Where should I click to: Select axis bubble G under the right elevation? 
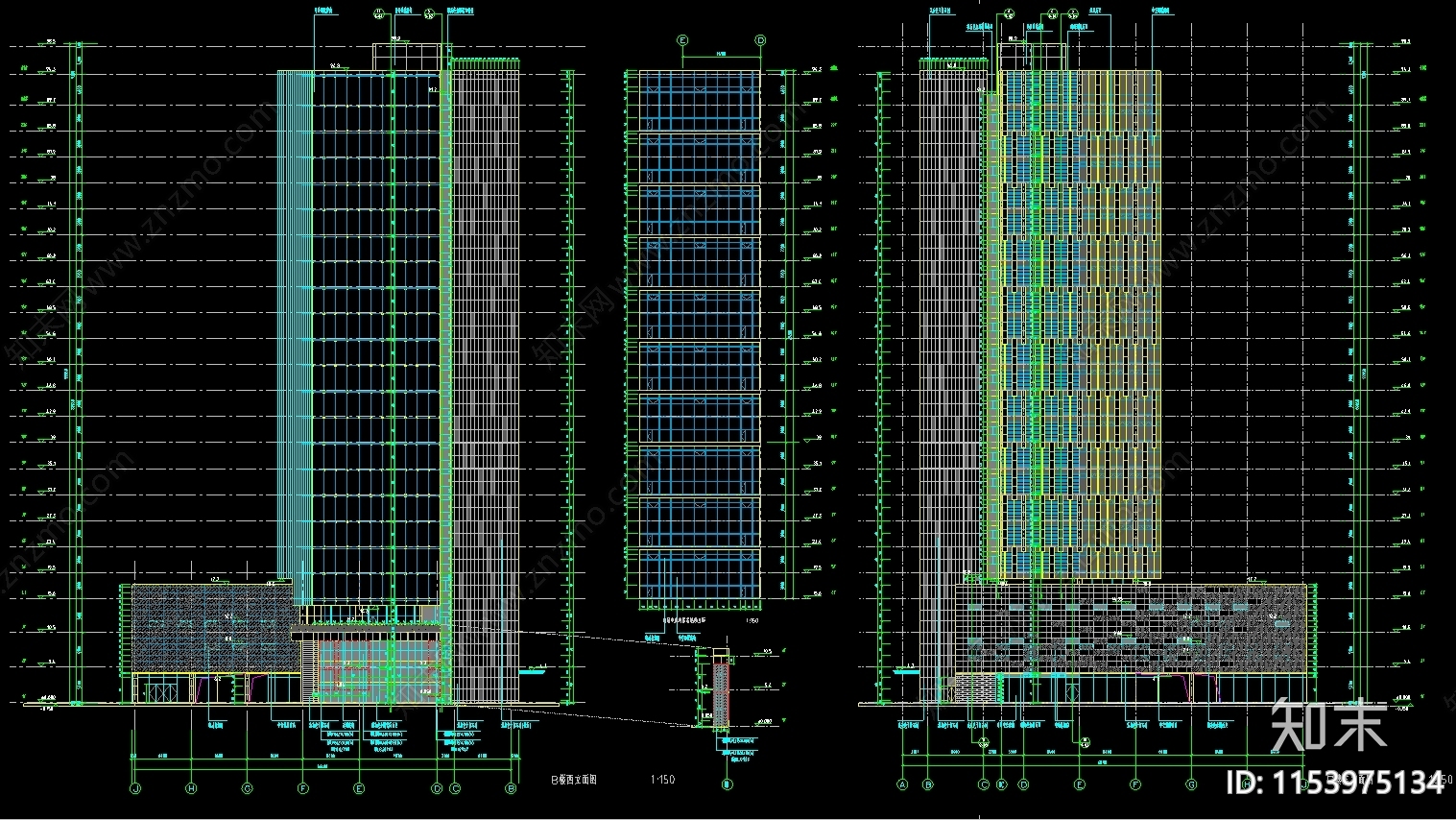click(1191, 784)
